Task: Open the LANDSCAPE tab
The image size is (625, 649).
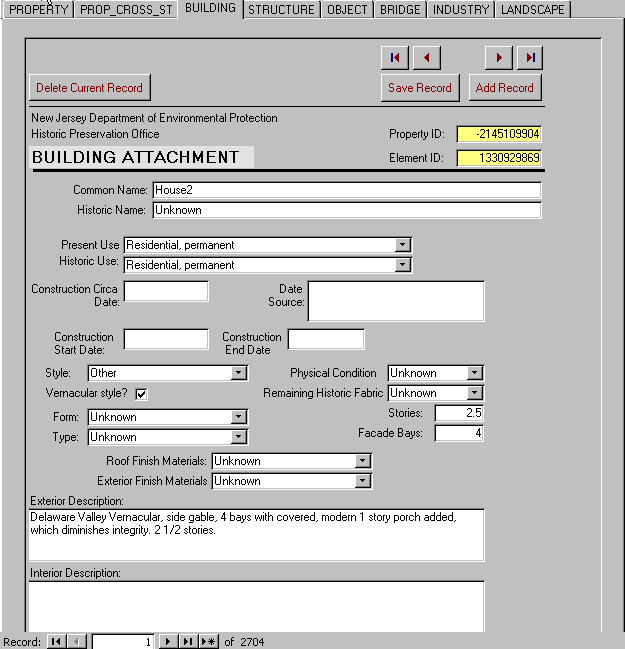Action: pos(533,10)
